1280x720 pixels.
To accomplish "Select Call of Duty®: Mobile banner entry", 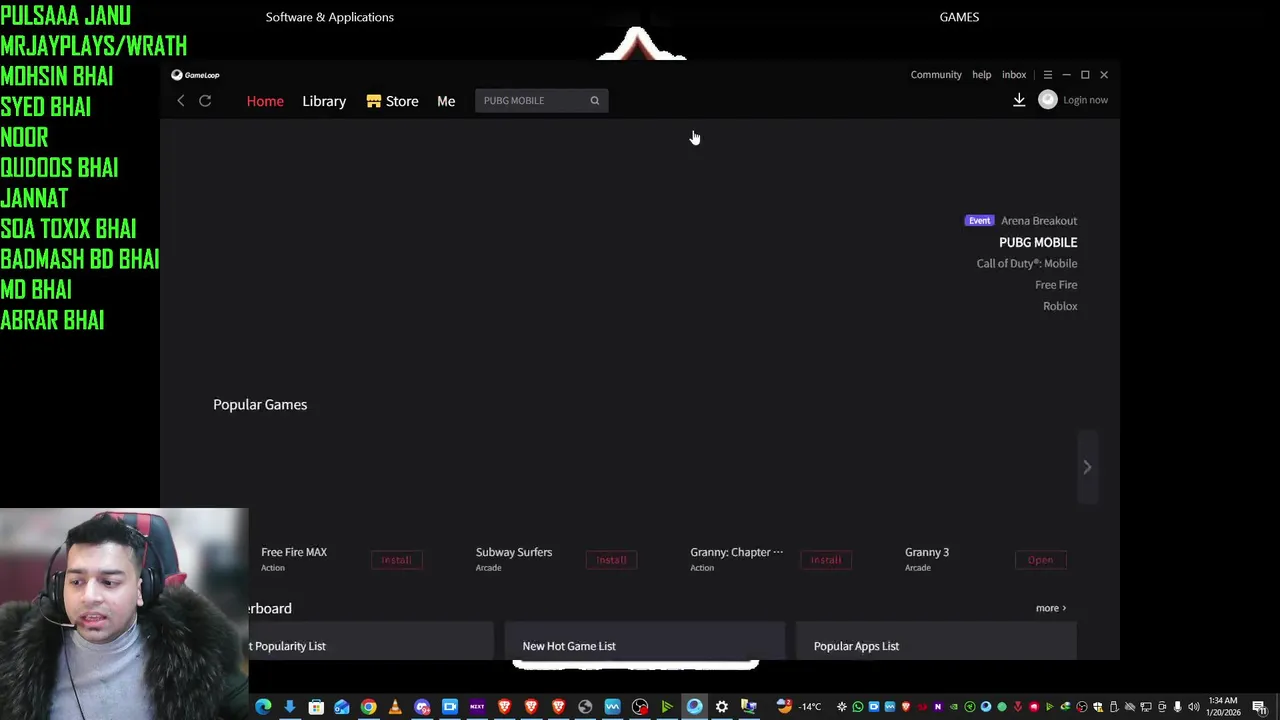I will pyautogui.click(x=1027, y=263).
